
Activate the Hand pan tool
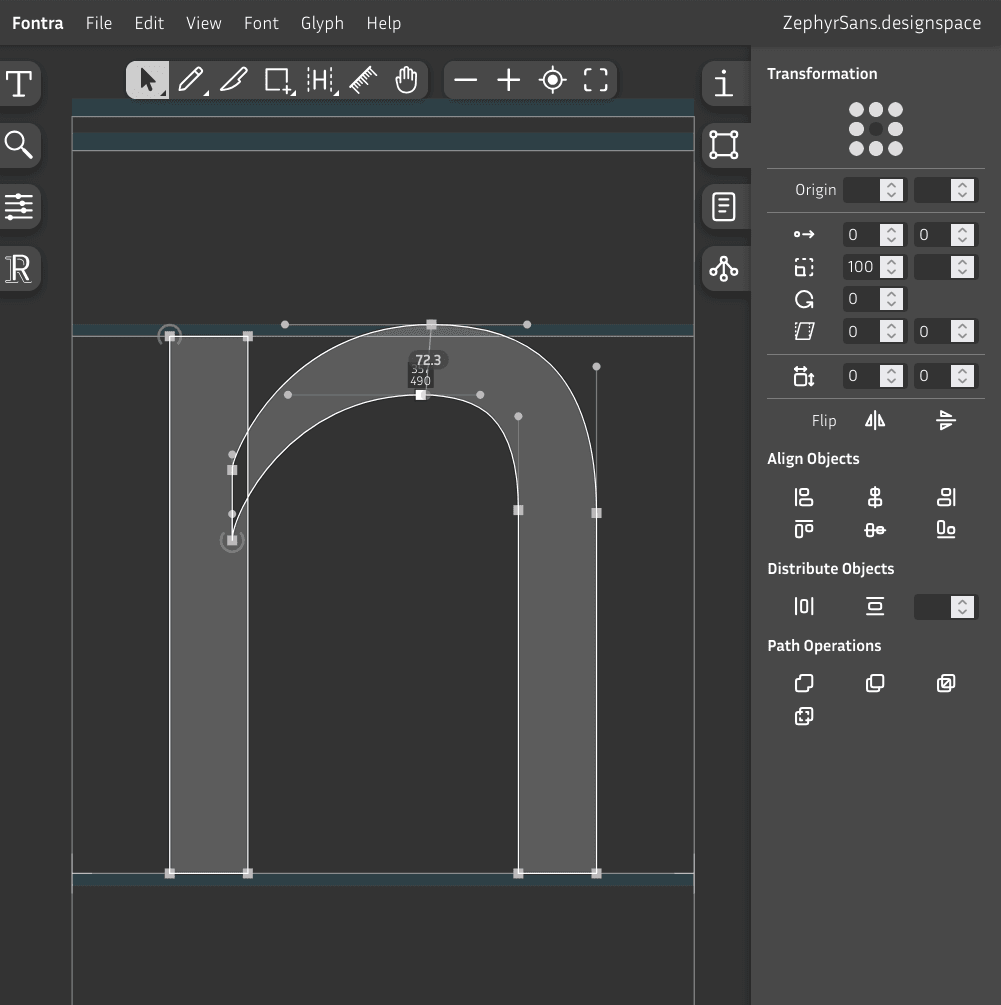[405, 80]
